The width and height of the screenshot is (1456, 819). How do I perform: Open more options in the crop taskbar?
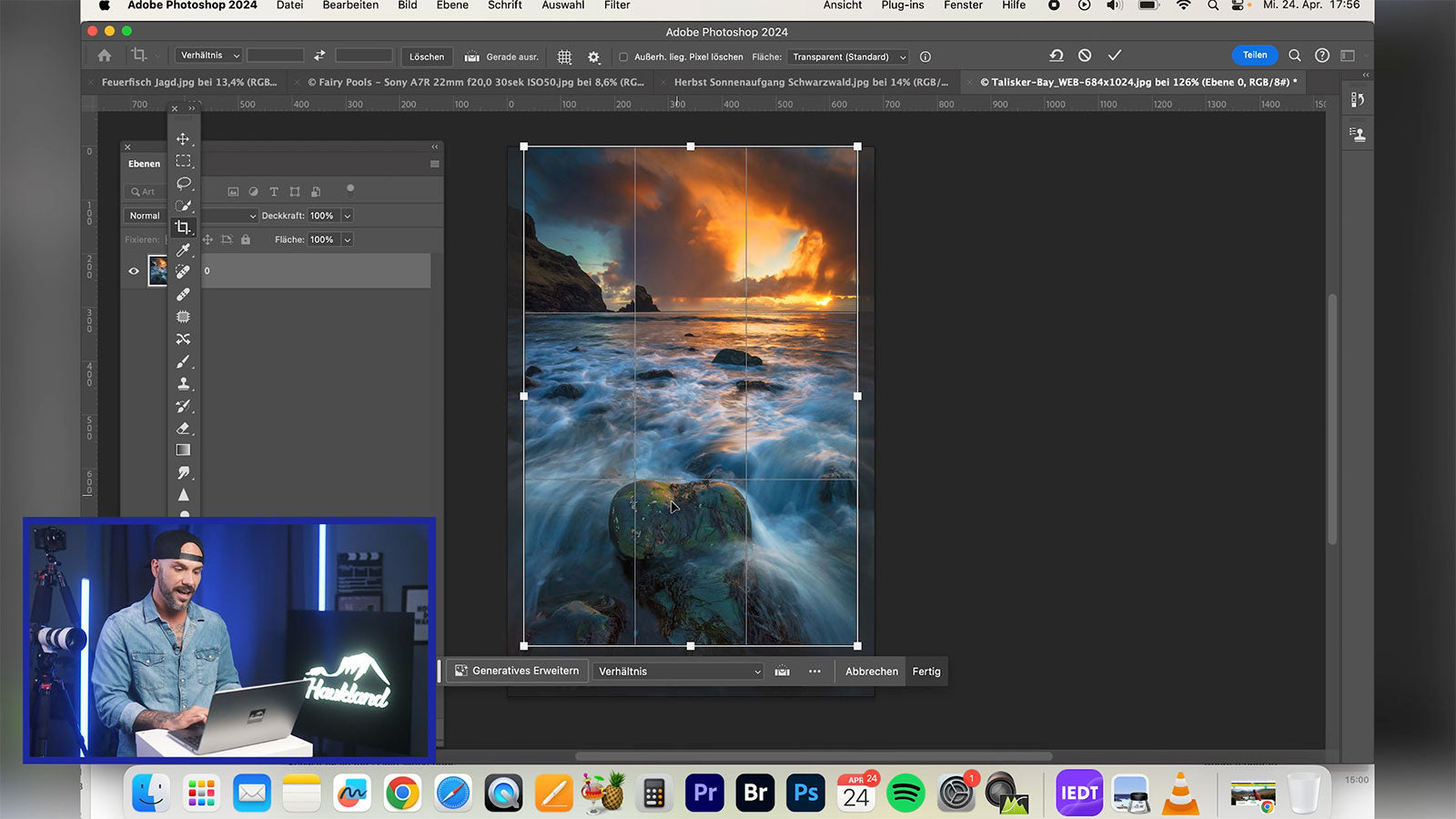814,672
